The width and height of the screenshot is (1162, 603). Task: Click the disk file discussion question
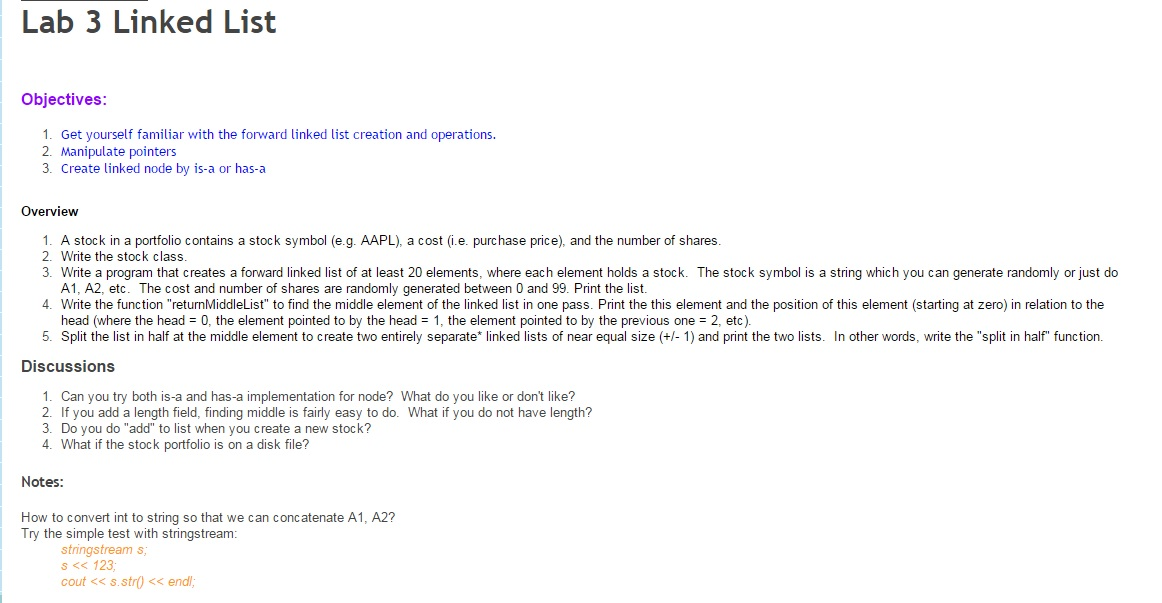pyautogui.click(x=185, y=444)
